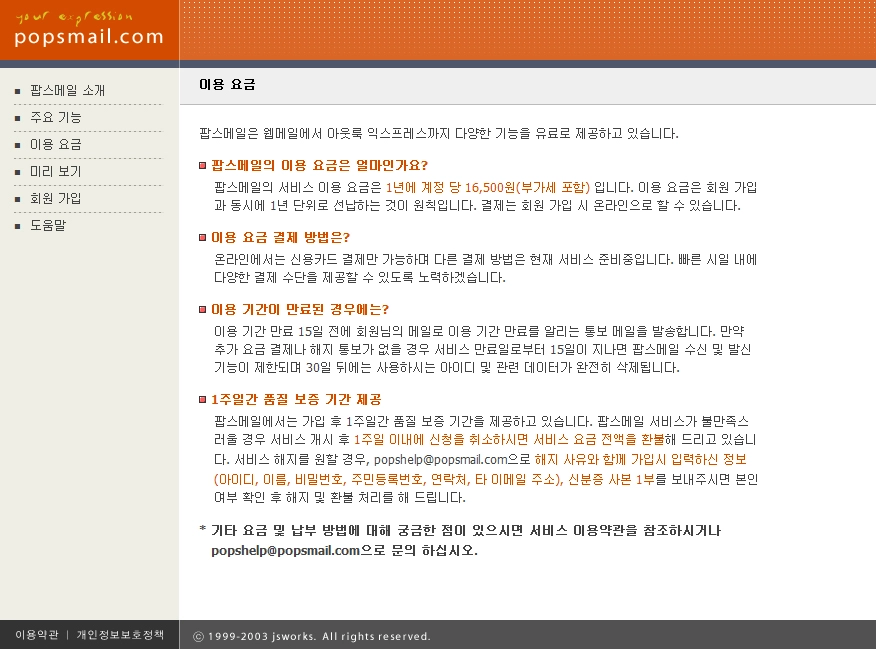The width and height of the screenshot is (876, 649).
Task: Open the 도움말 sidebar menu item
Action: [48, 225]
